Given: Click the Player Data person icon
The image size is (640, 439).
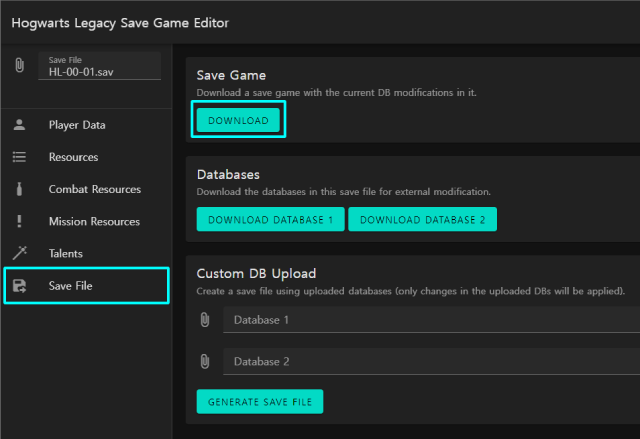Looking at the screenshot, I should (19, 124).
